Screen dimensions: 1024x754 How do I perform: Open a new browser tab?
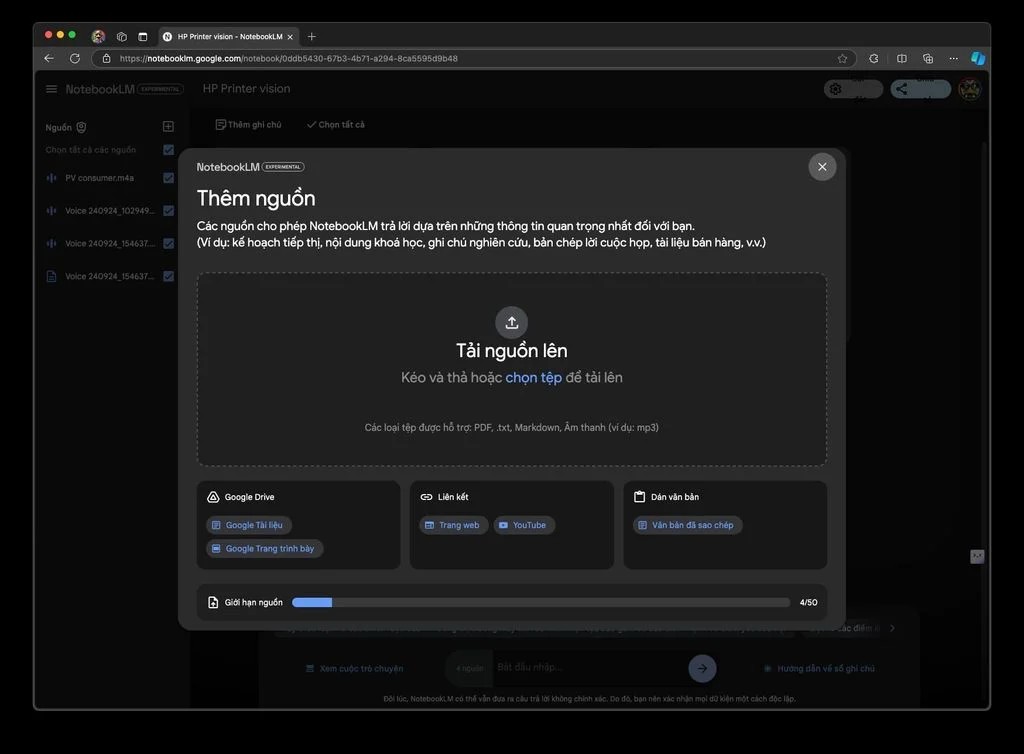(x=312, y=37)
